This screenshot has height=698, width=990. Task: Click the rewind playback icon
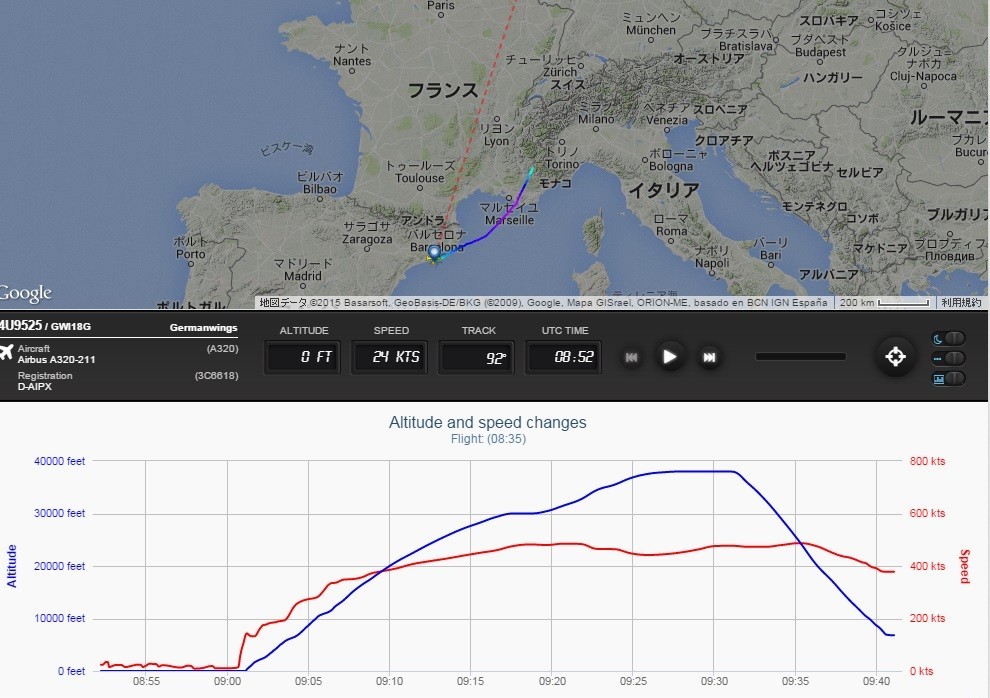pos(631,357)
